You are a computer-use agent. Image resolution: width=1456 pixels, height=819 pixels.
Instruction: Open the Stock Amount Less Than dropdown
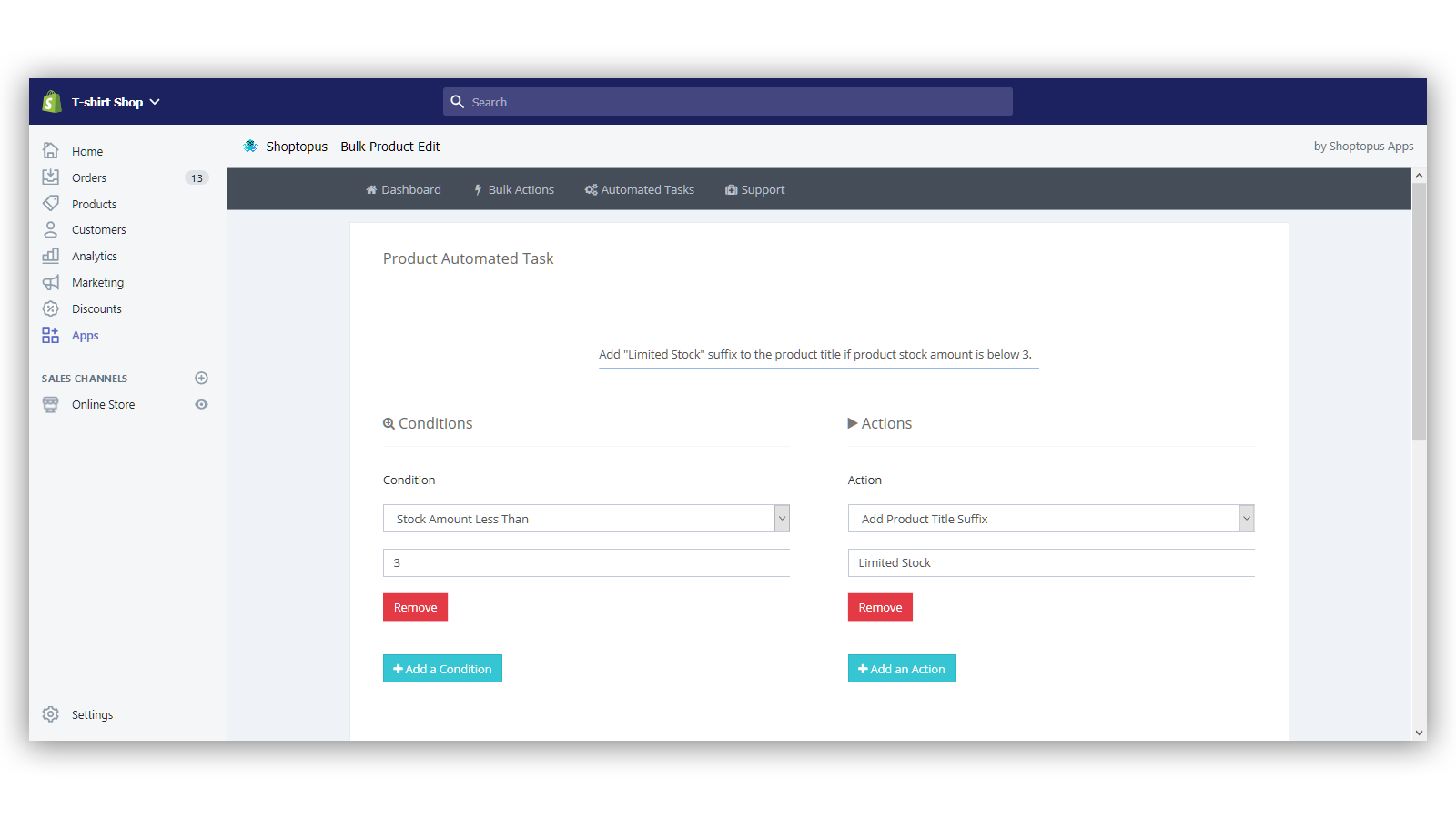coord(586,519)
